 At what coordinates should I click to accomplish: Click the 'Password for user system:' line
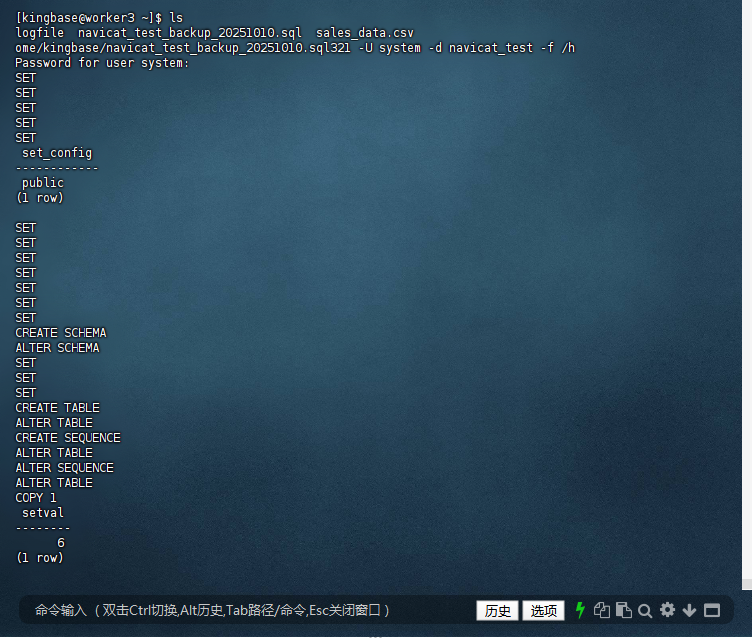point(102,63)
